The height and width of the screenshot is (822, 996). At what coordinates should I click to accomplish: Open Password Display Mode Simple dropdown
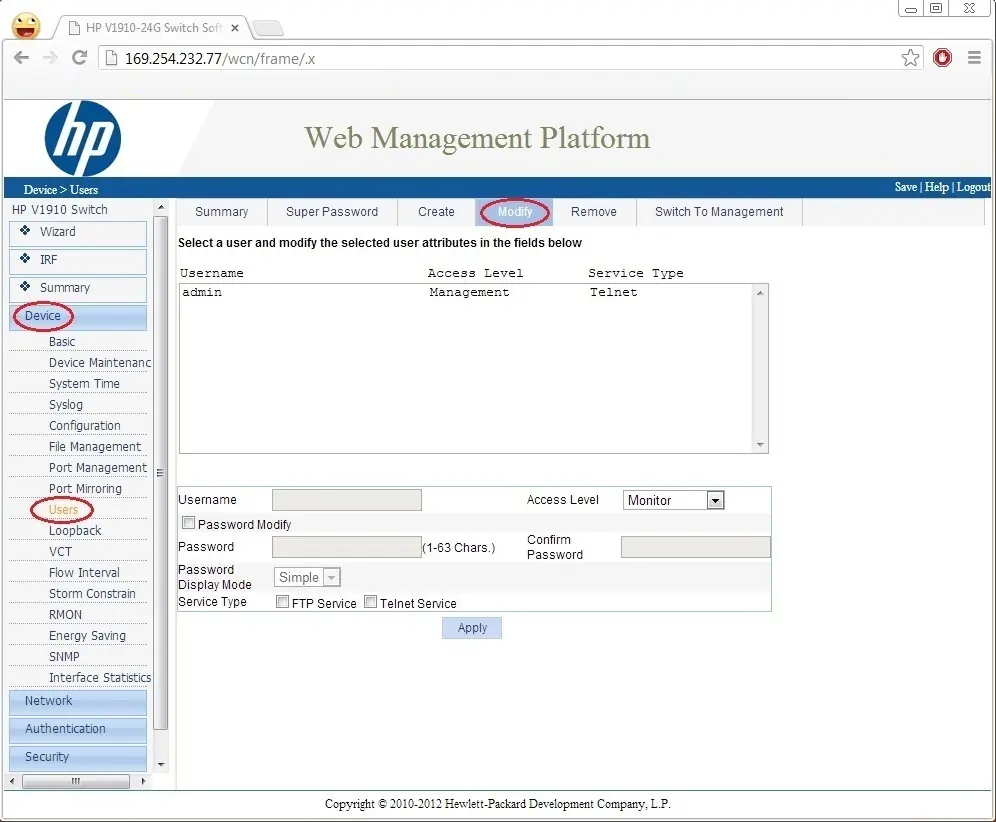click(307, 577)
